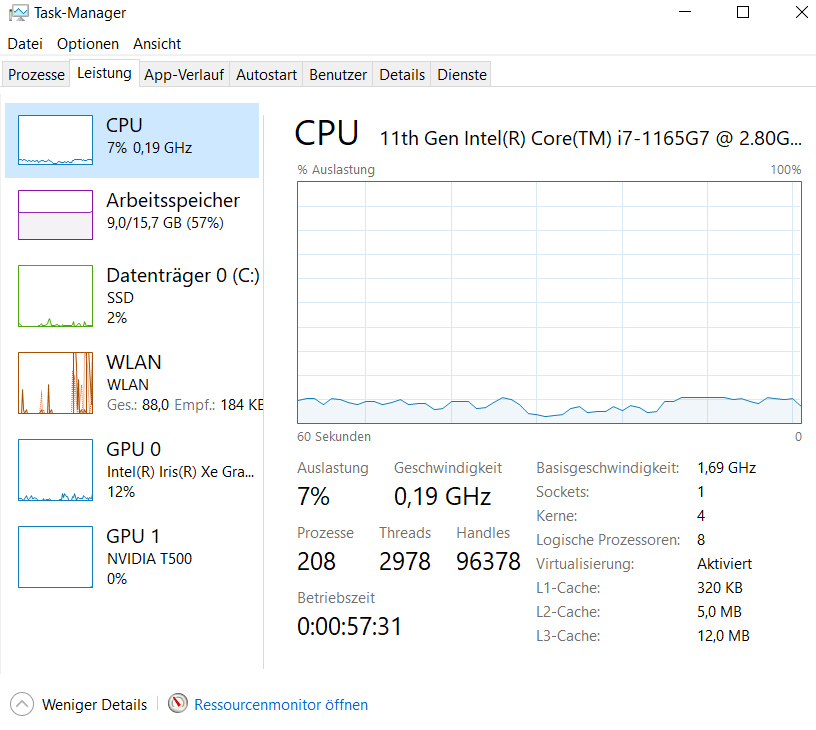
Task: Switch to the Details tab
Action: (402, 75)
